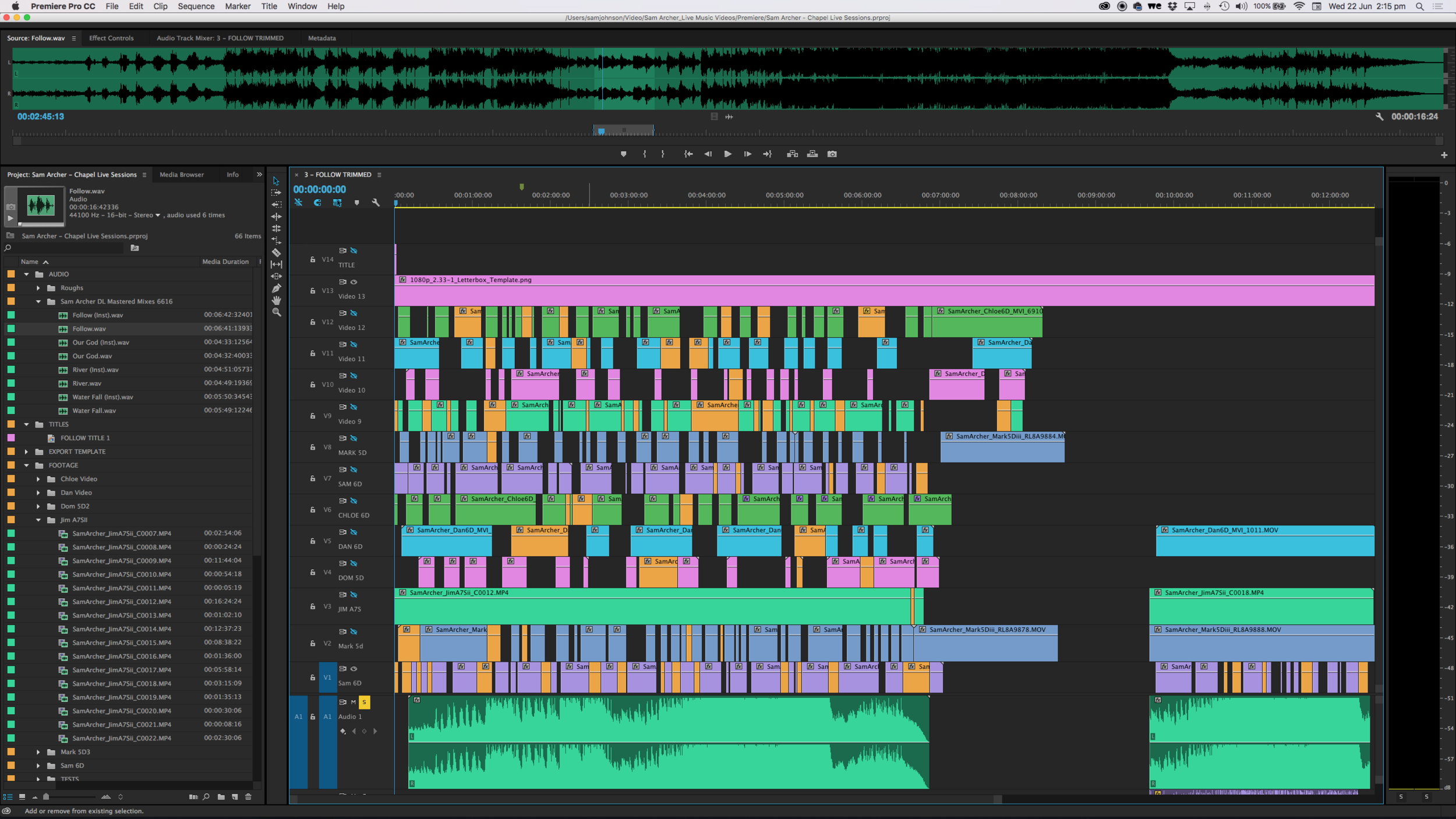Toggle V14 TITLE track output eye
The width and height of the screenshot is (1456, 819).
click(354, 250)
